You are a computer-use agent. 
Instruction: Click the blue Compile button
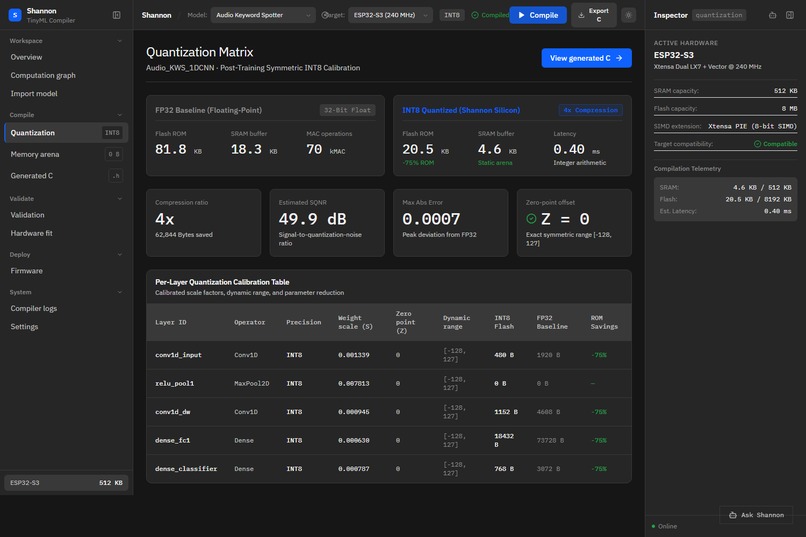point(538,15)
